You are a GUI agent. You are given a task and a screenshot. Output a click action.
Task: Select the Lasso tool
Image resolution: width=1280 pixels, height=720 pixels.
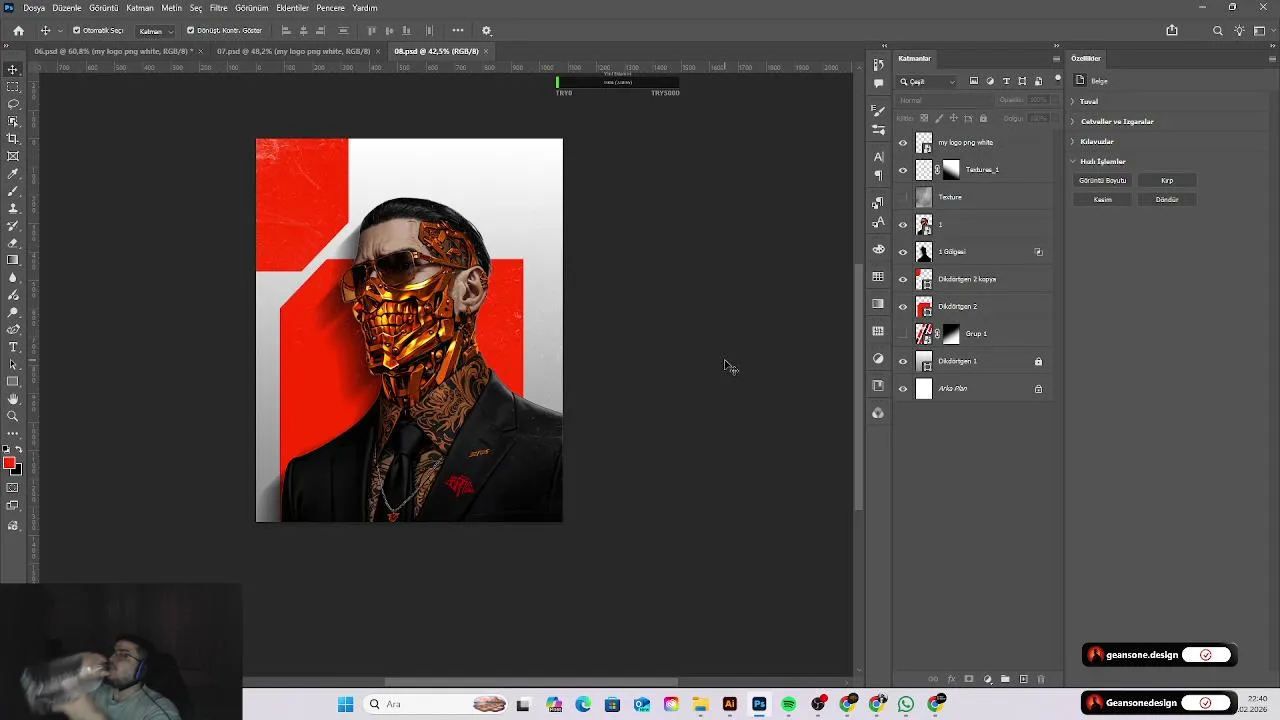pos(13,104)
